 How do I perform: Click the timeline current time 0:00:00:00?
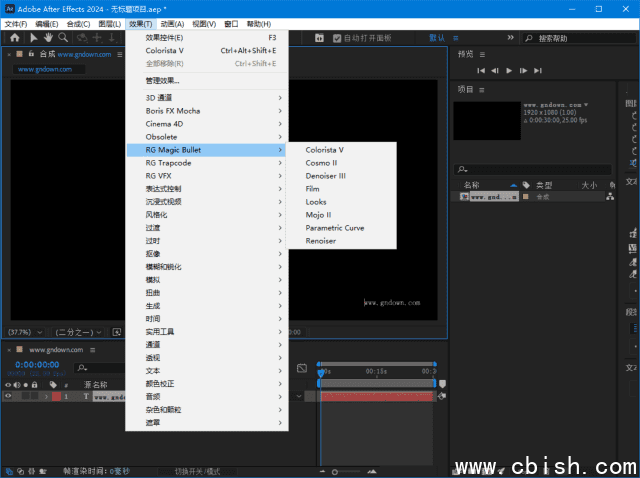(x=40, y=365)
